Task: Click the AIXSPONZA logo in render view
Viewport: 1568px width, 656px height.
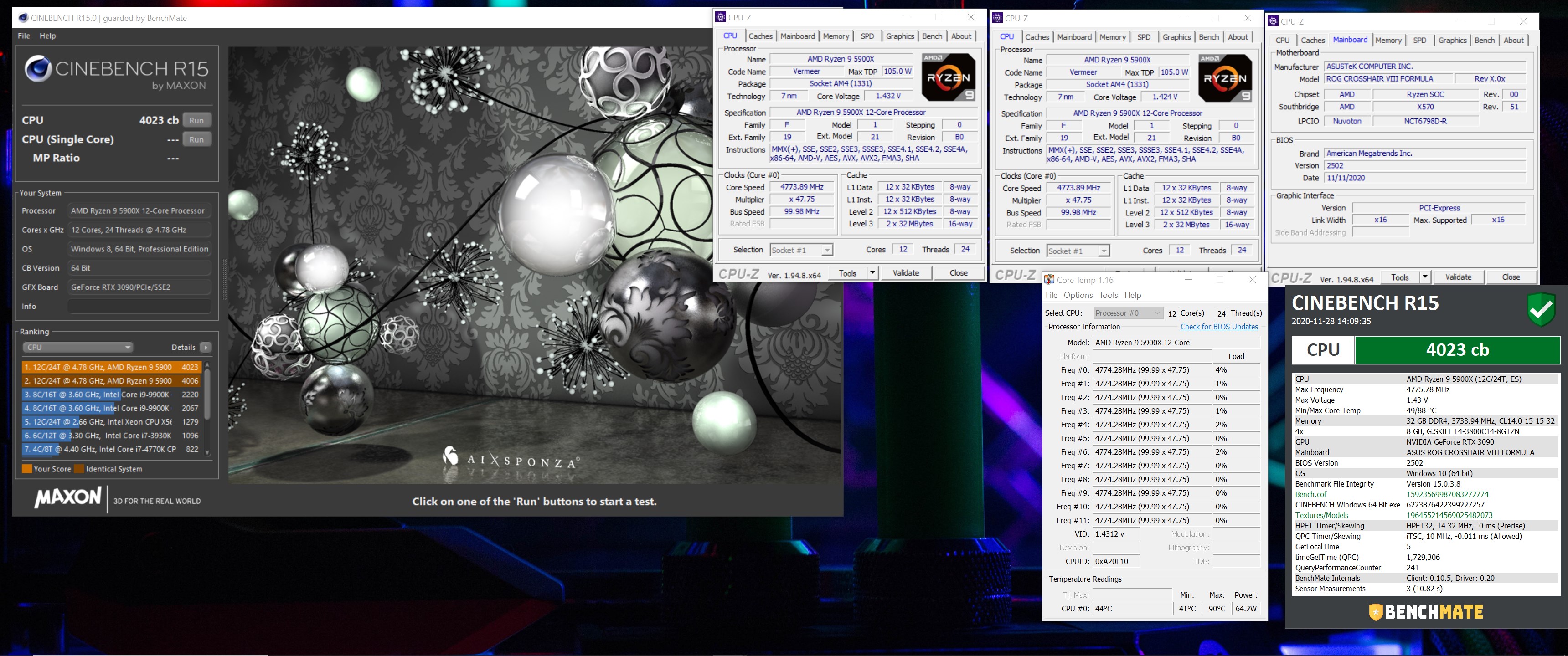Action: (x=510, y=460)
